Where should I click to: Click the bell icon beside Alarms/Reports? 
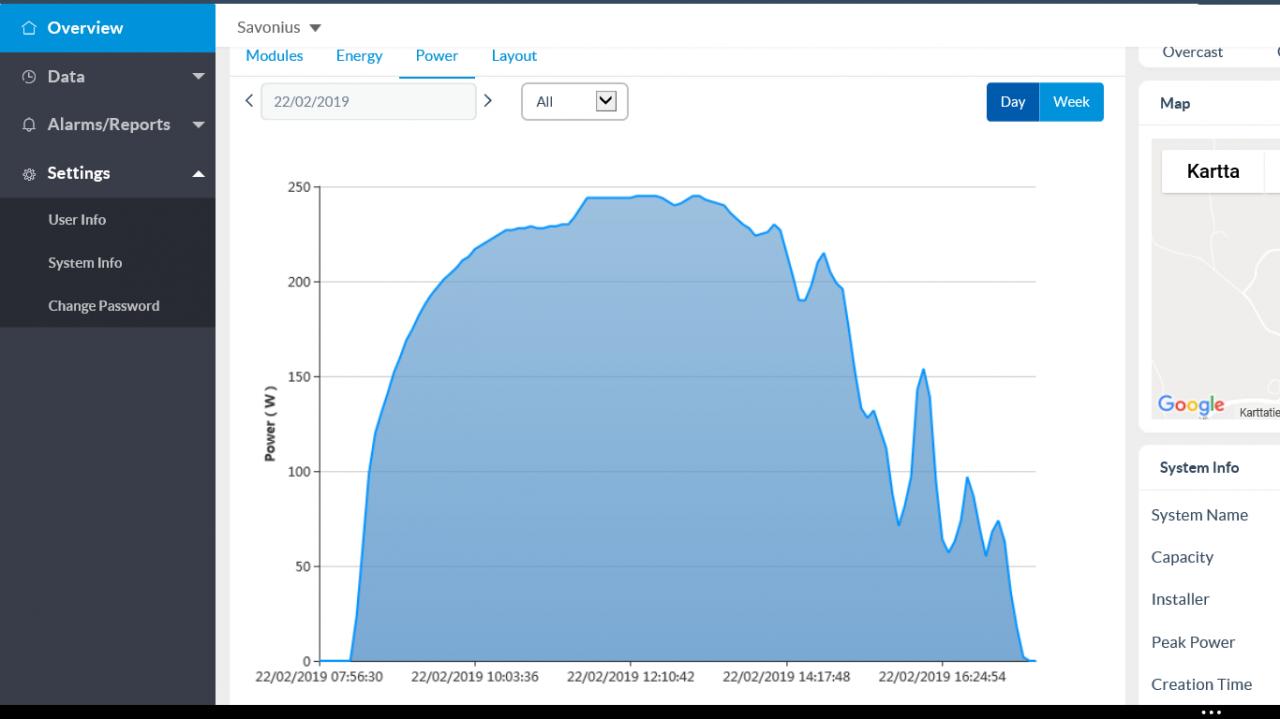pyautogui.click(x=29, y=125)
